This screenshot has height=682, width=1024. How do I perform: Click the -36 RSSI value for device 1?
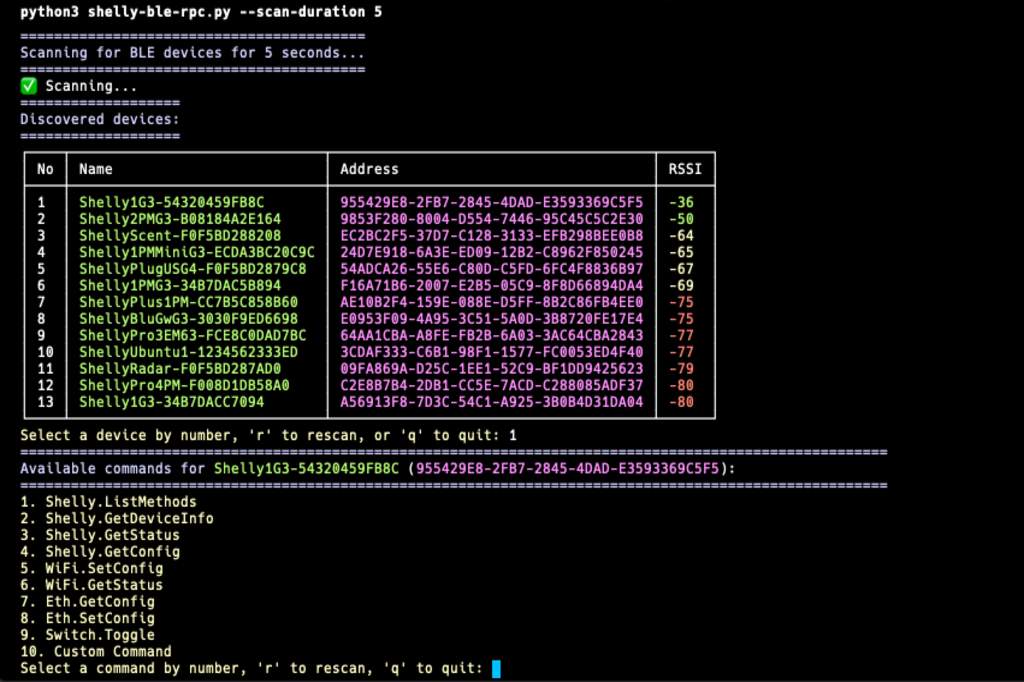[x=681, y=202]
